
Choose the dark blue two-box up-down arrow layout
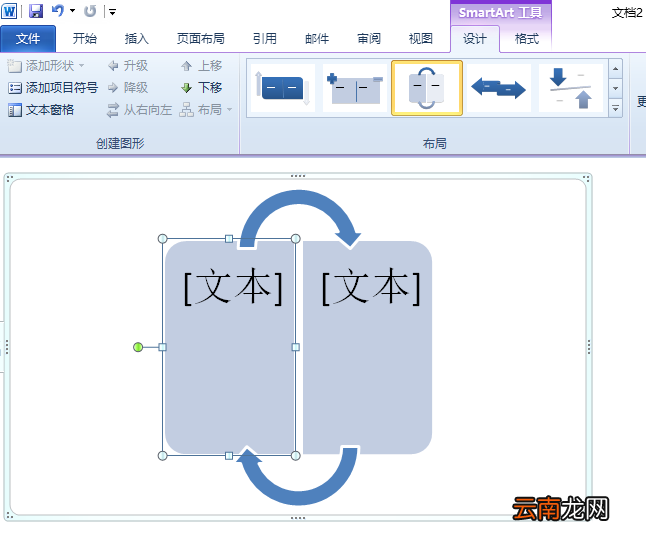click(x=283, y=88)
